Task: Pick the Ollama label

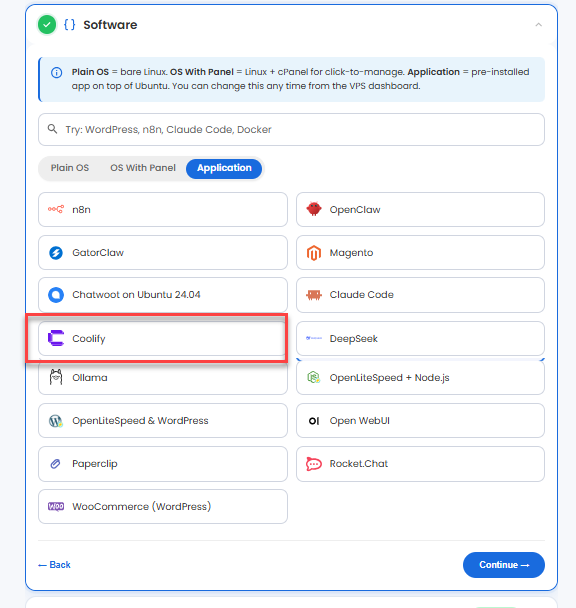Action: click(x=90, y=377)
